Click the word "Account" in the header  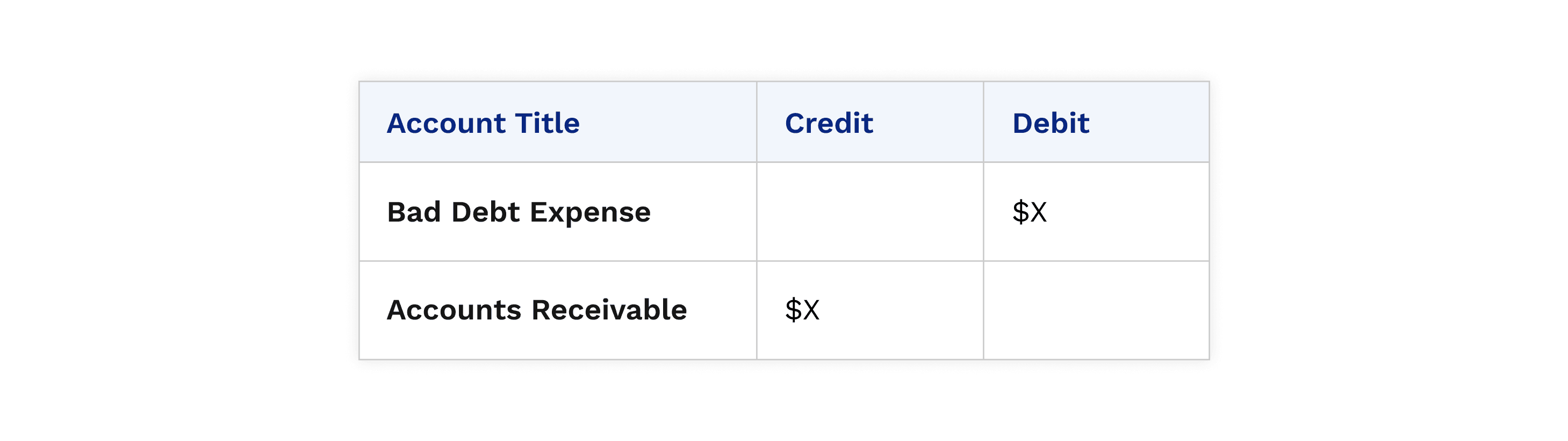(446, 123)
